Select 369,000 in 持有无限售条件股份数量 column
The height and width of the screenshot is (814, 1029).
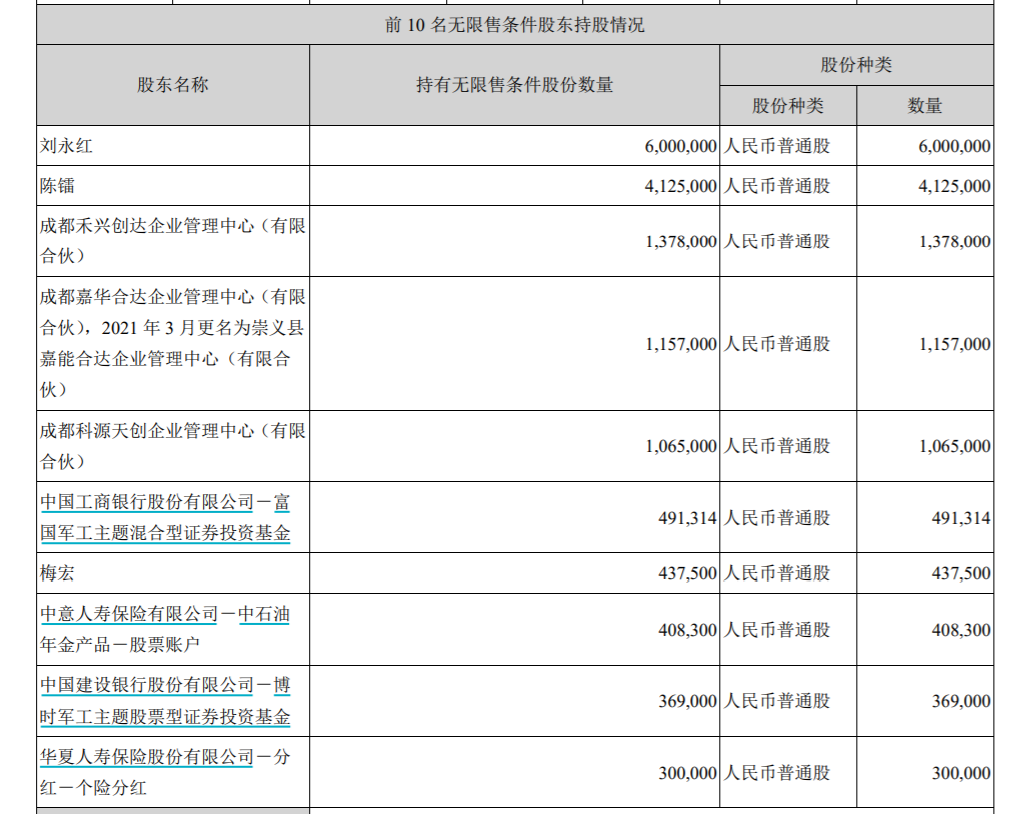pos(687,701)
